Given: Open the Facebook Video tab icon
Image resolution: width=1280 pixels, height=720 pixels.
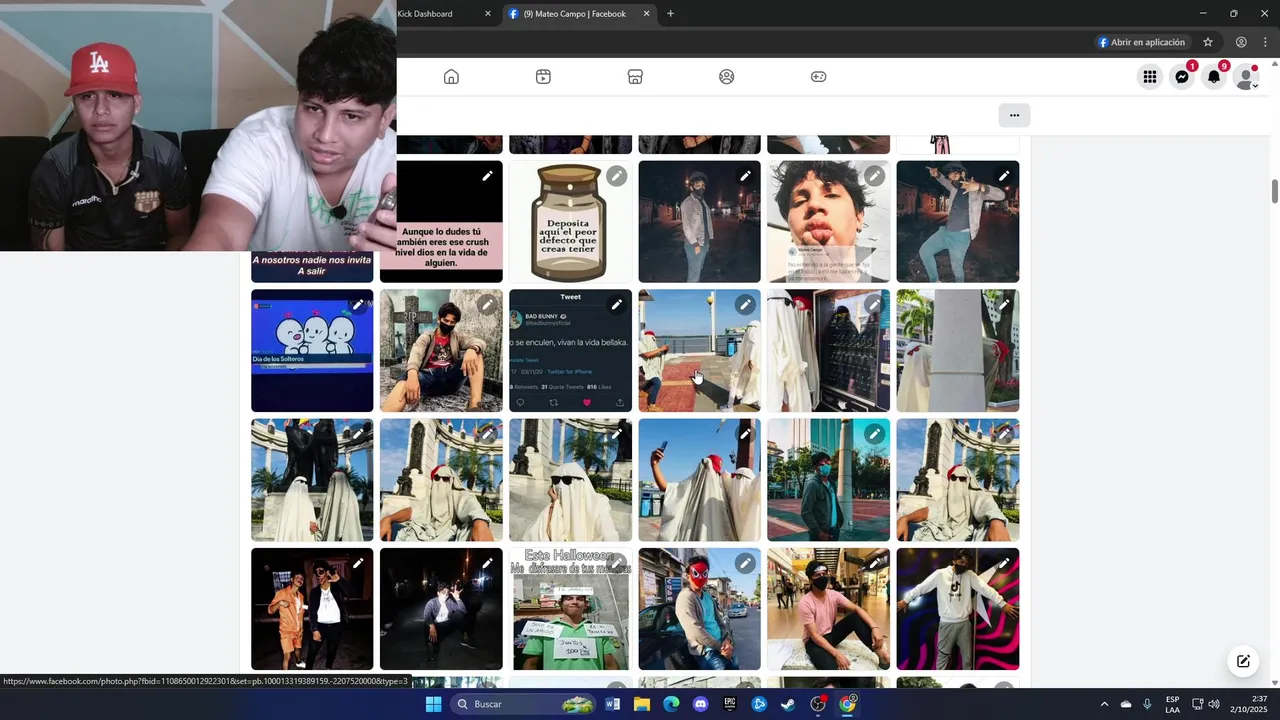Looking at the screenshot, I should (543, 77).
